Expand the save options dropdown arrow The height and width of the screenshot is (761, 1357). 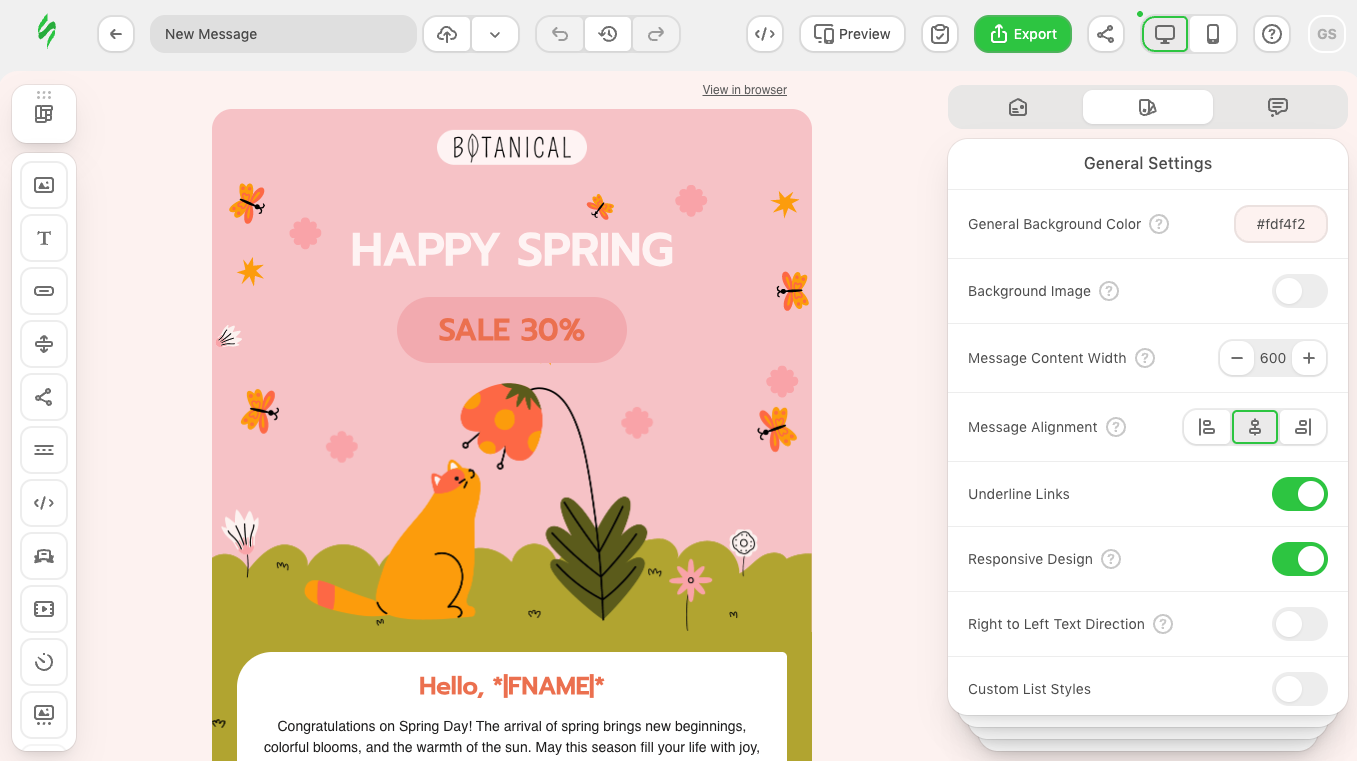click(x=495, y=34)
